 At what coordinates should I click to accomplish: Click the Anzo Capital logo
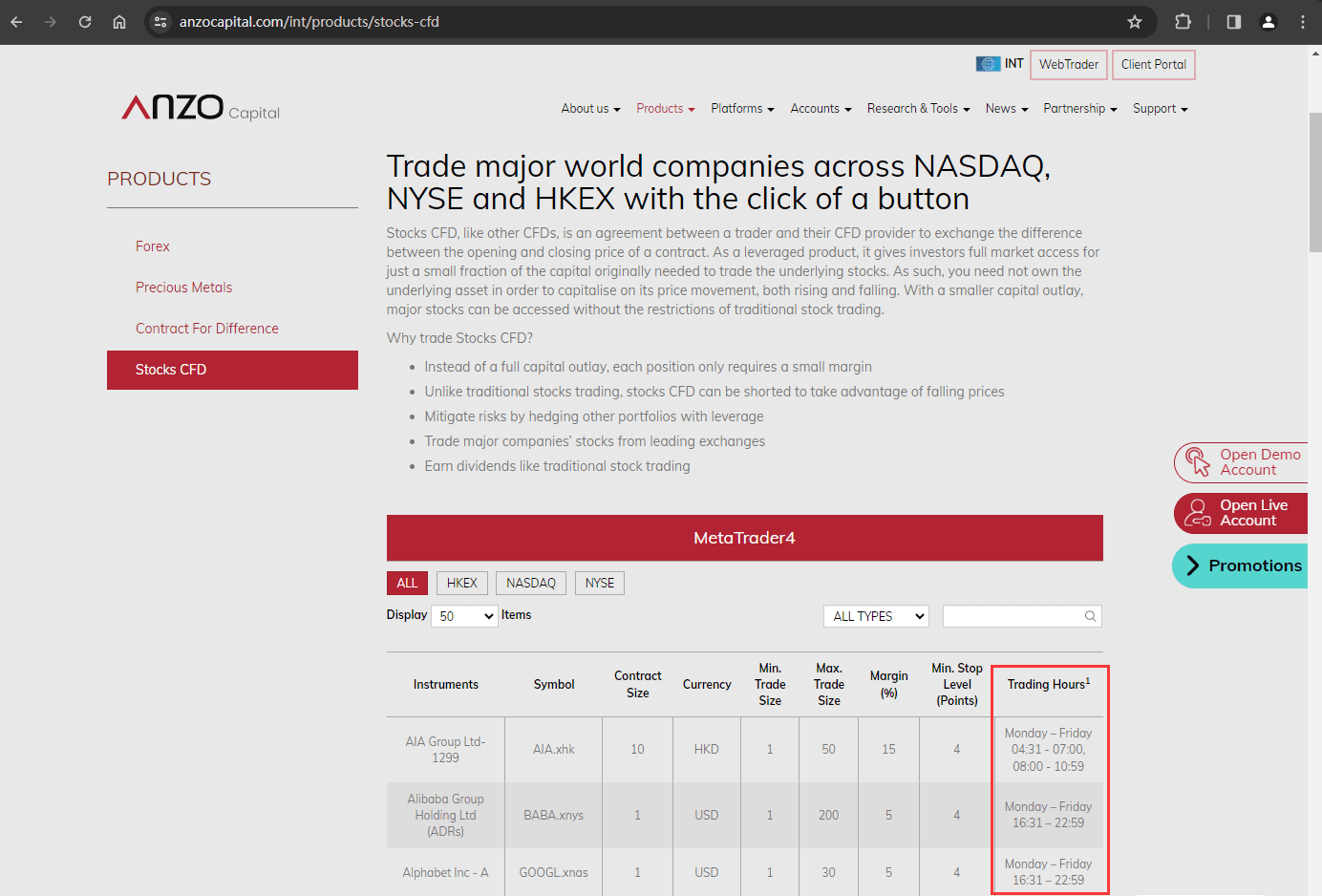coord(201,107)
